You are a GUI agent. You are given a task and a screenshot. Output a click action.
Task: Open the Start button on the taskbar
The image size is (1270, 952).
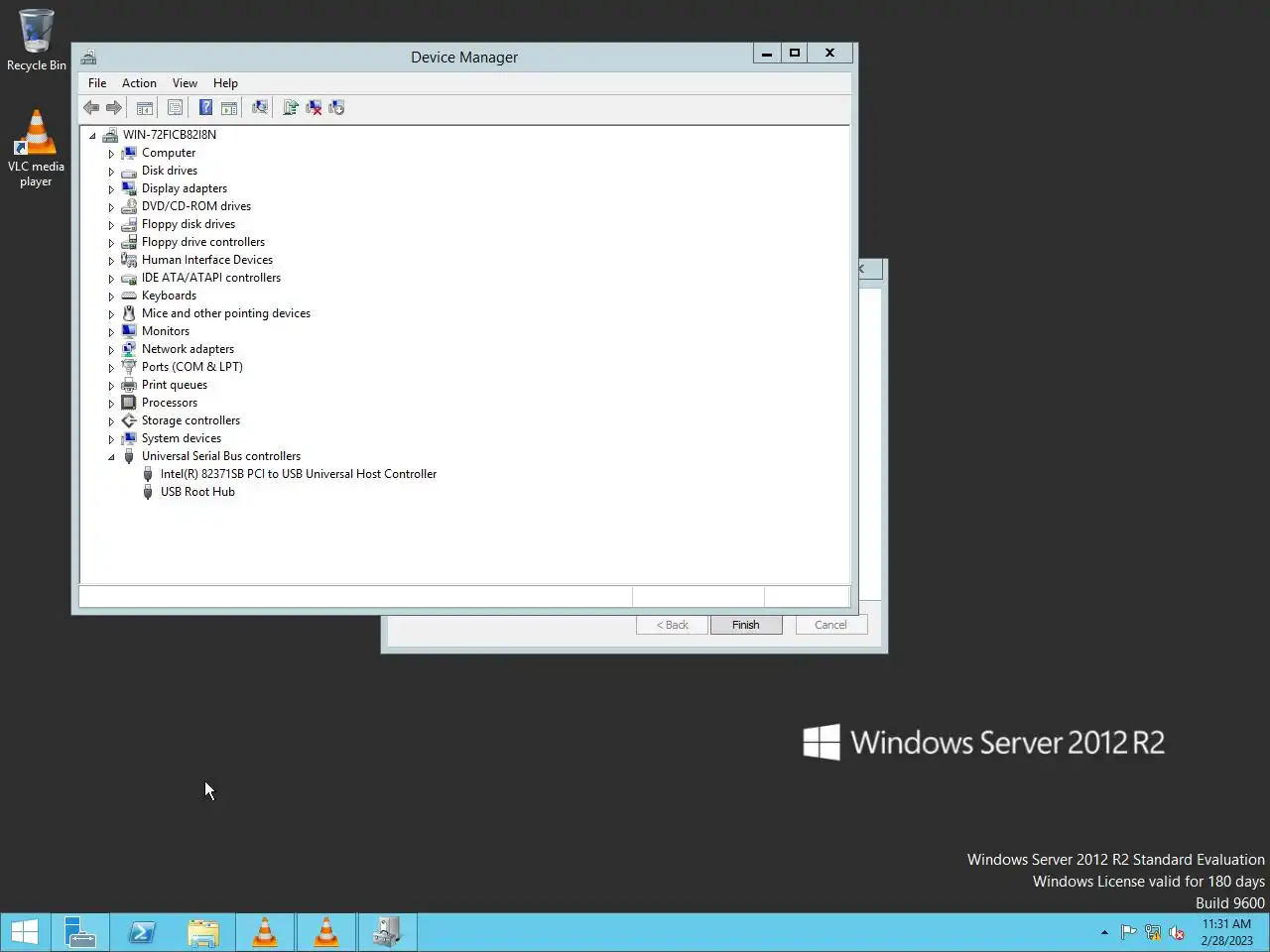24,932
